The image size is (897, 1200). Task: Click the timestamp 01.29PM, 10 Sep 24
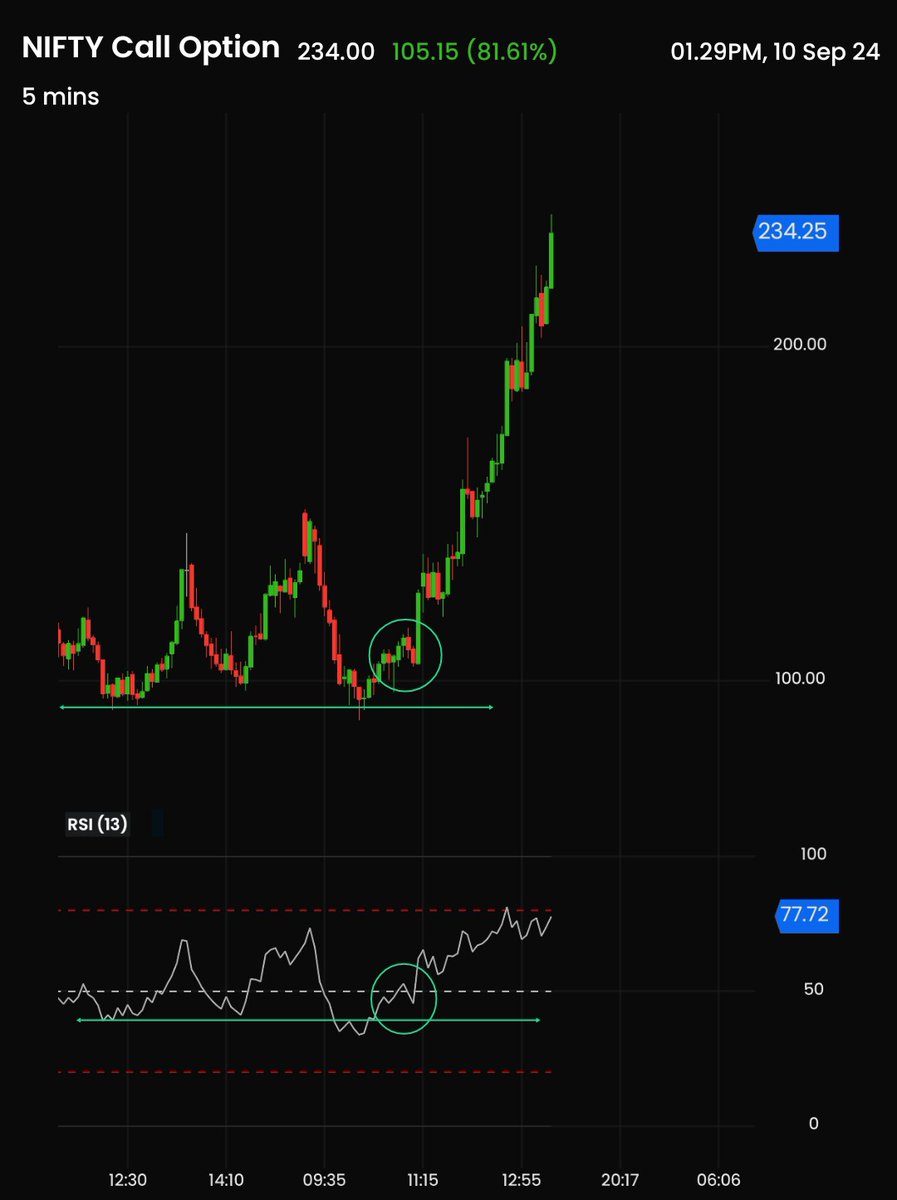click(x=777, y=52)
